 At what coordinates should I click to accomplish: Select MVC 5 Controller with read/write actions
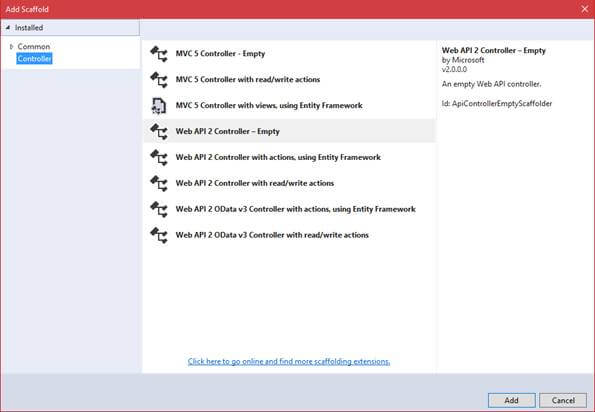click(x=290, y=80)
